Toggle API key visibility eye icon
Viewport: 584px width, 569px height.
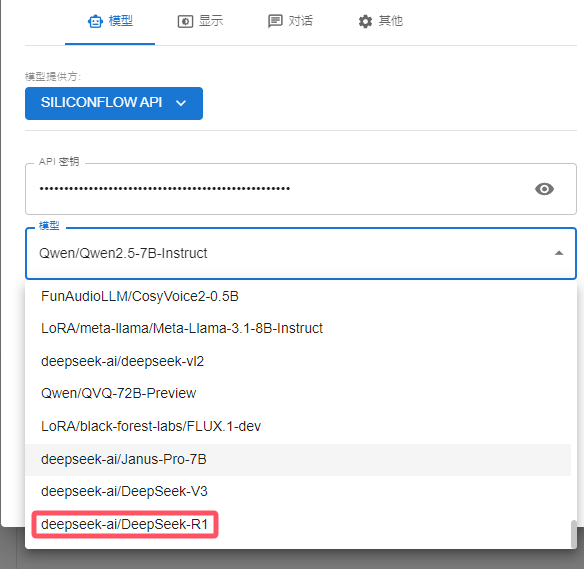click(x=544, y=189)
